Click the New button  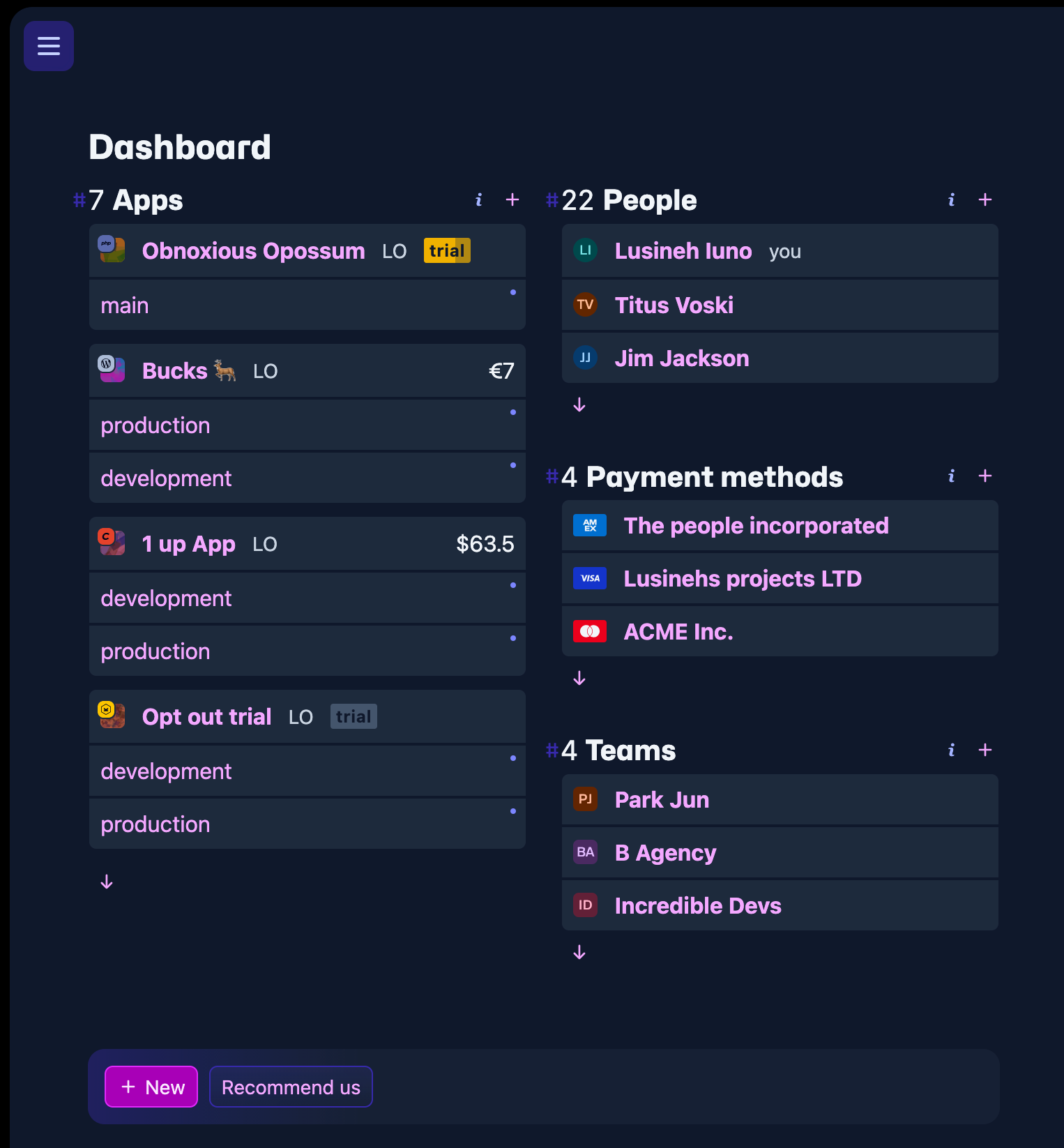point(151,1087)
